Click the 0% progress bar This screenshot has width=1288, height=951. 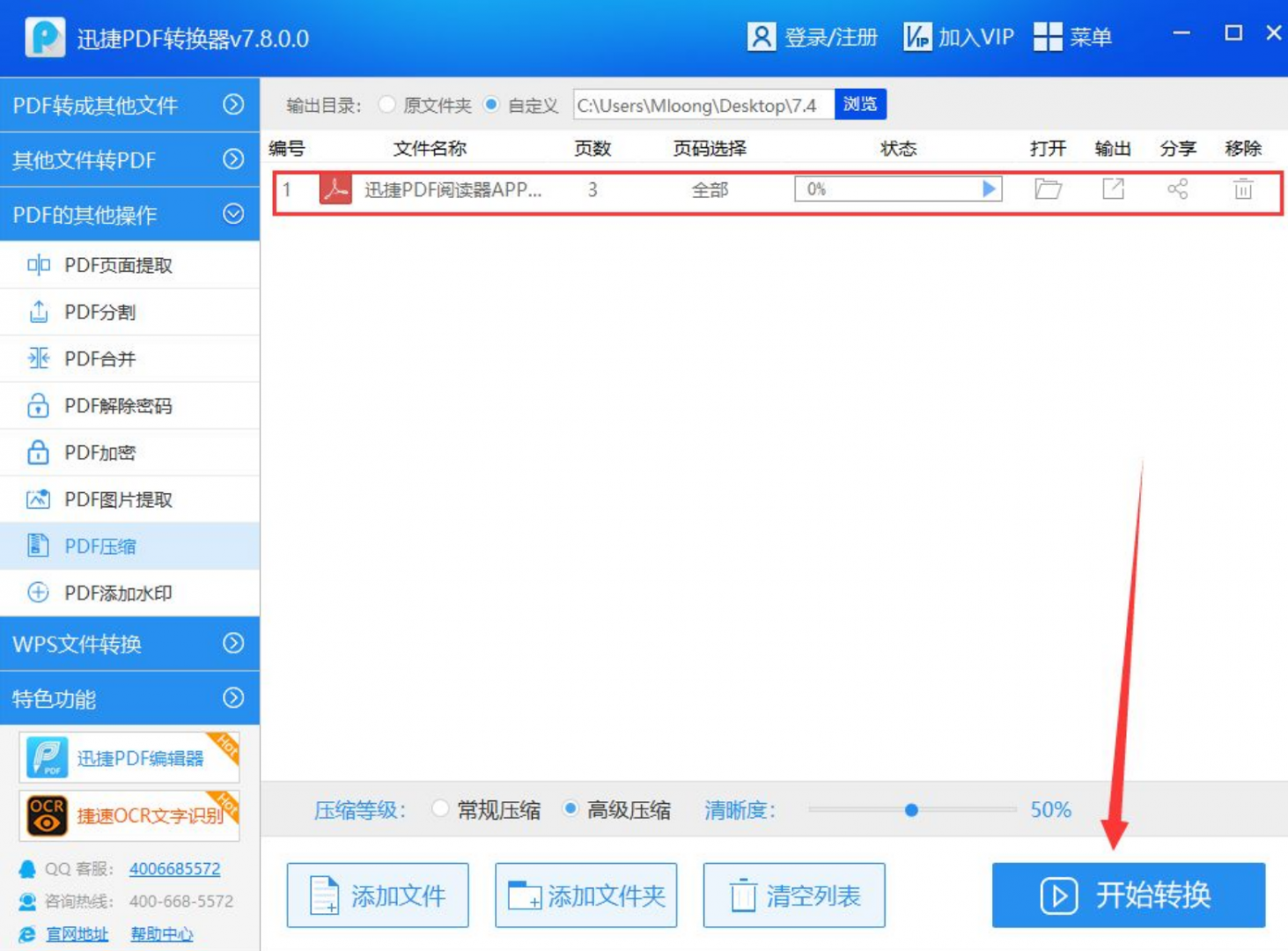pos(898,189)
